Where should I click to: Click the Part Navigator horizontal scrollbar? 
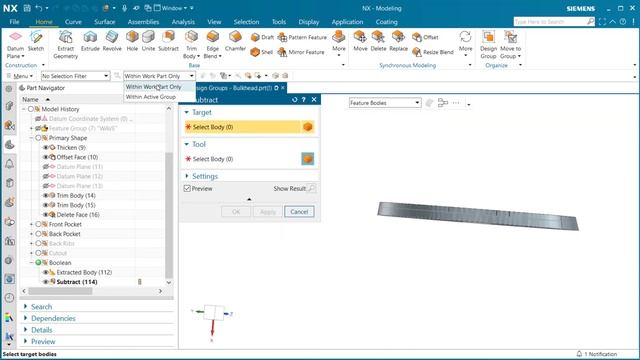tap(60, 291)
